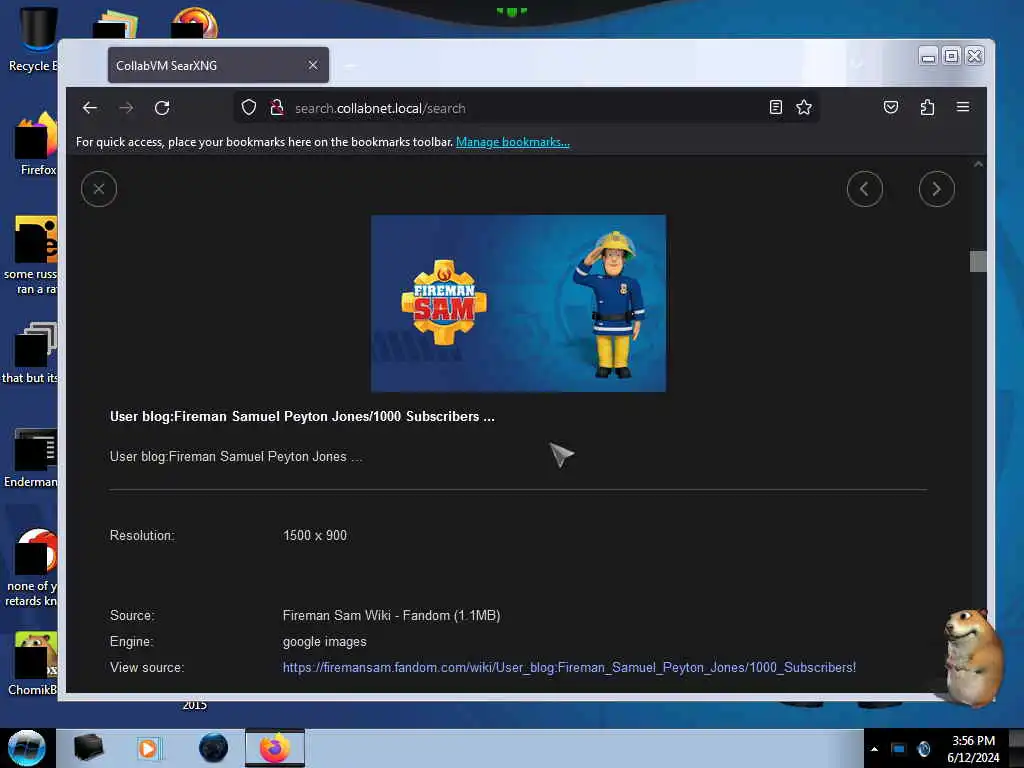
Task: Select the resolution value 1500 x 900
Action: [315, 536]
